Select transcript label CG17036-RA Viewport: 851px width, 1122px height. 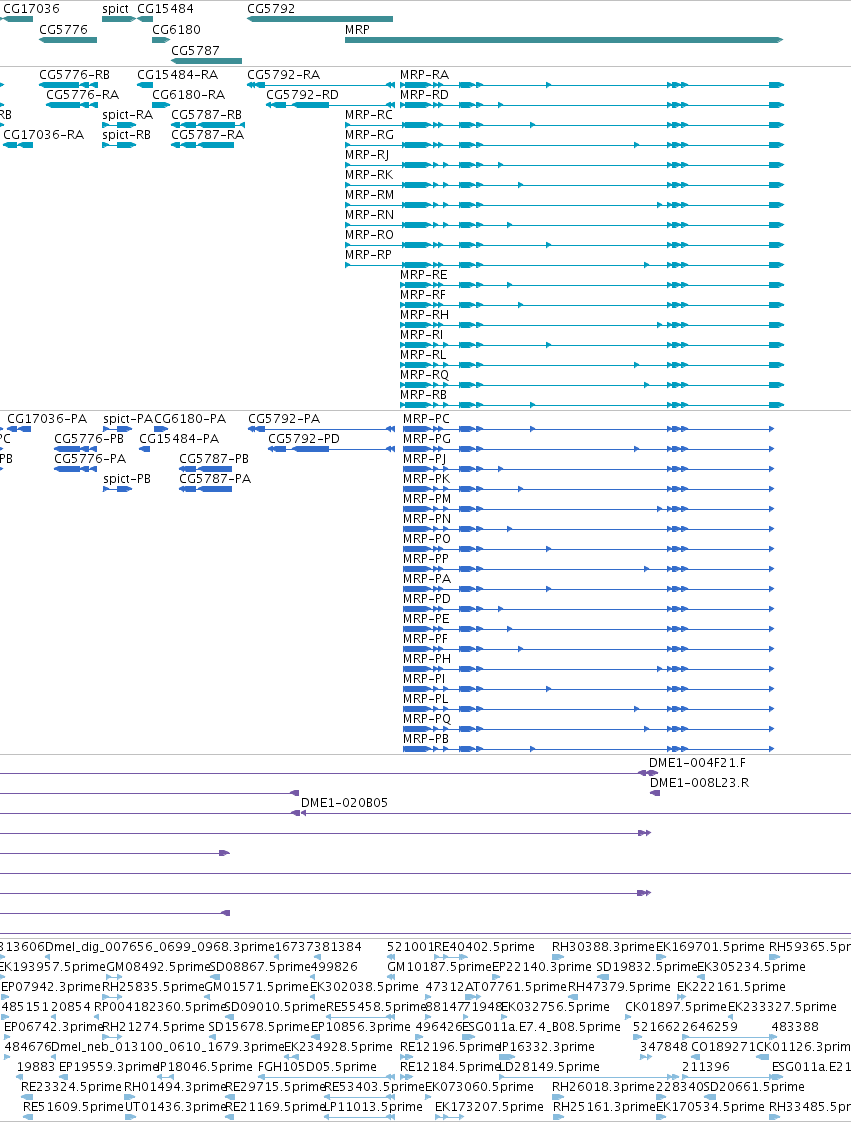(x=44, y=135)
